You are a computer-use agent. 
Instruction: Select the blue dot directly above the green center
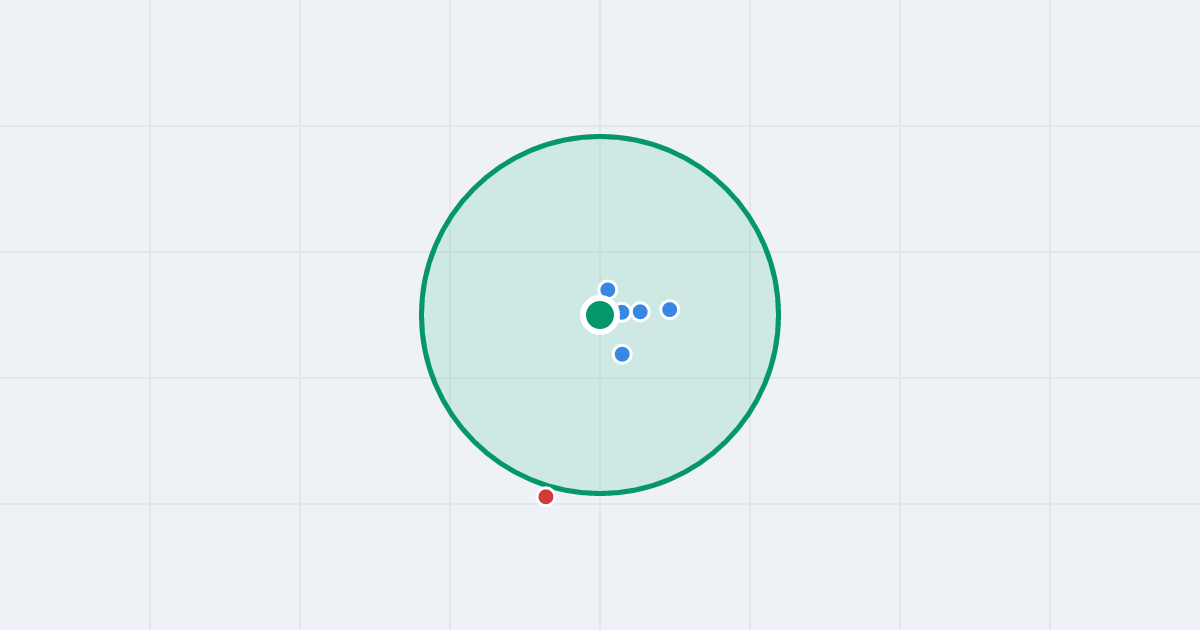tap(608, 290)
